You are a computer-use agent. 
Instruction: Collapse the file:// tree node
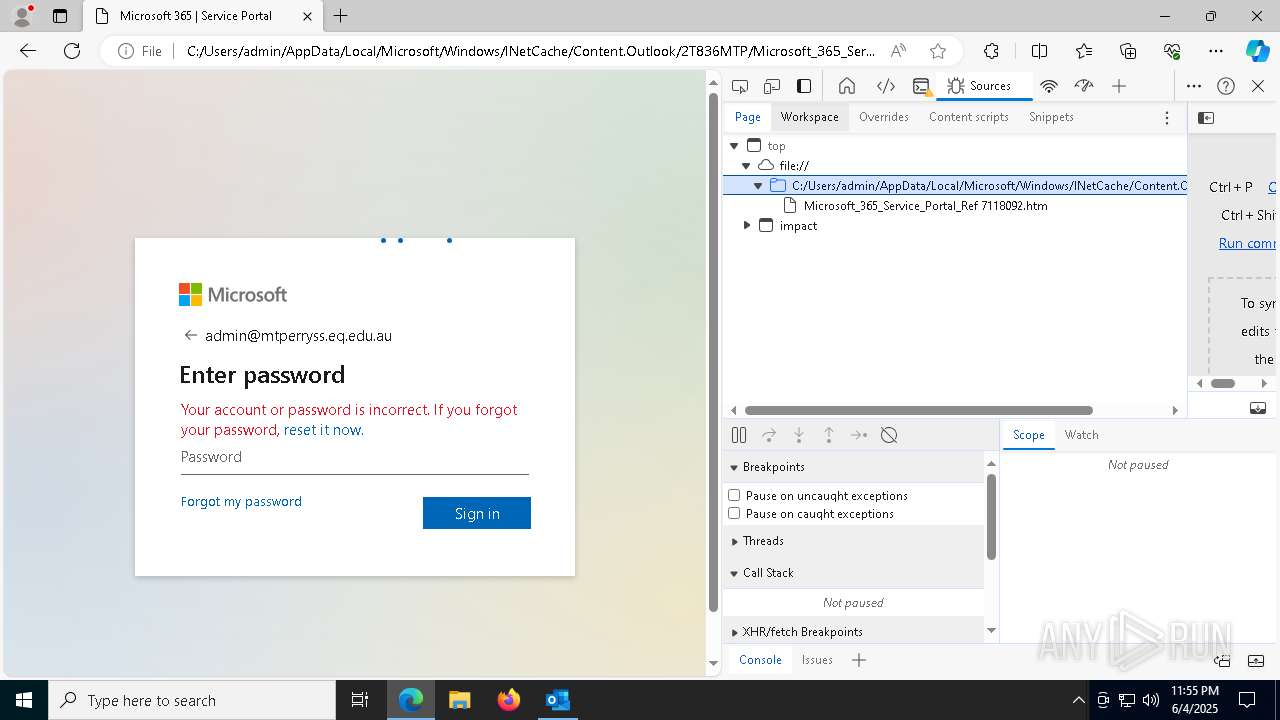(x=746, y=166)
